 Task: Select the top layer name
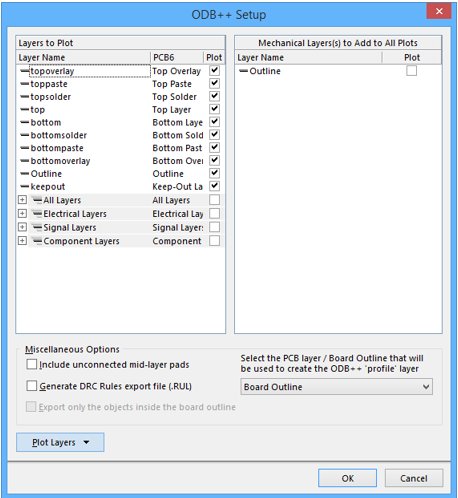click(37, 110)
